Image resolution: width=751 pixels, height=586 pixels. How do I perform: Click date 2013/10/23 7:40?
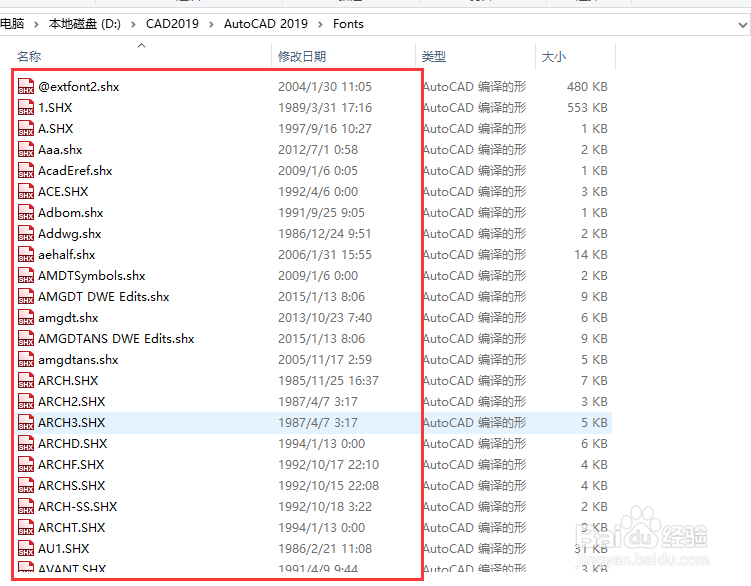325,318
